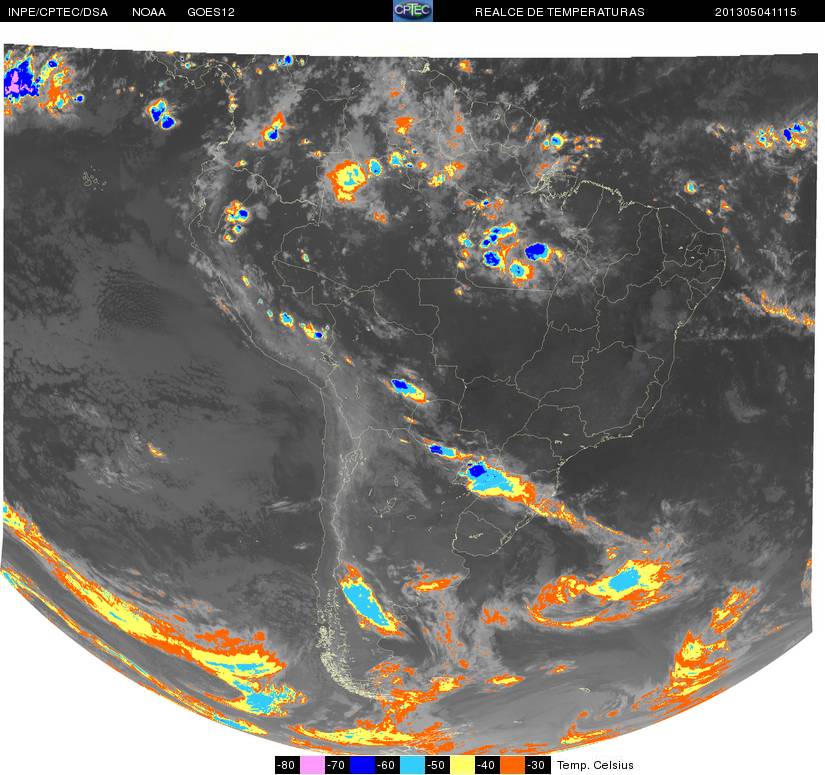The height and width of the screenshot is (775, 825).
Task: Click the -80 legend value
Action: pyautogui.click(x=287, y=765)
